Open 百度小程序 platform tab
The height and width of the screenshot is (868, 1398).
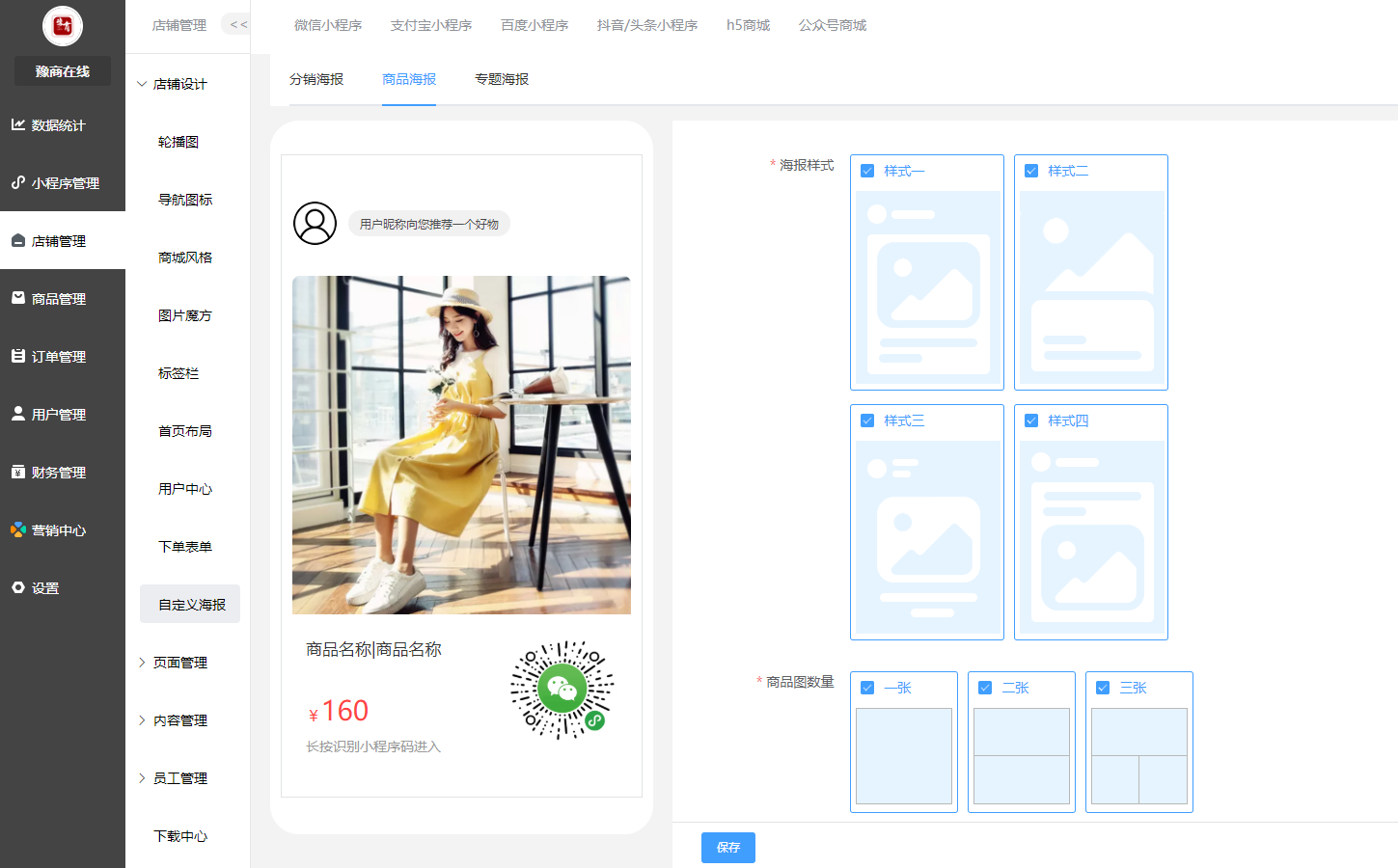pyautogui.click(x=535, y=25)
